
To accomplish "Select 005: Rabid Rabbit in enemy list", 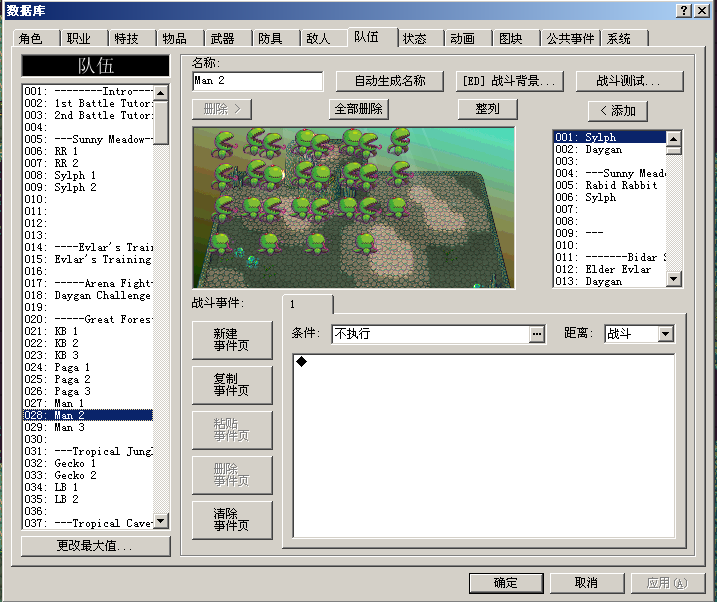I will pyautogui.click(x=610, y=185).
